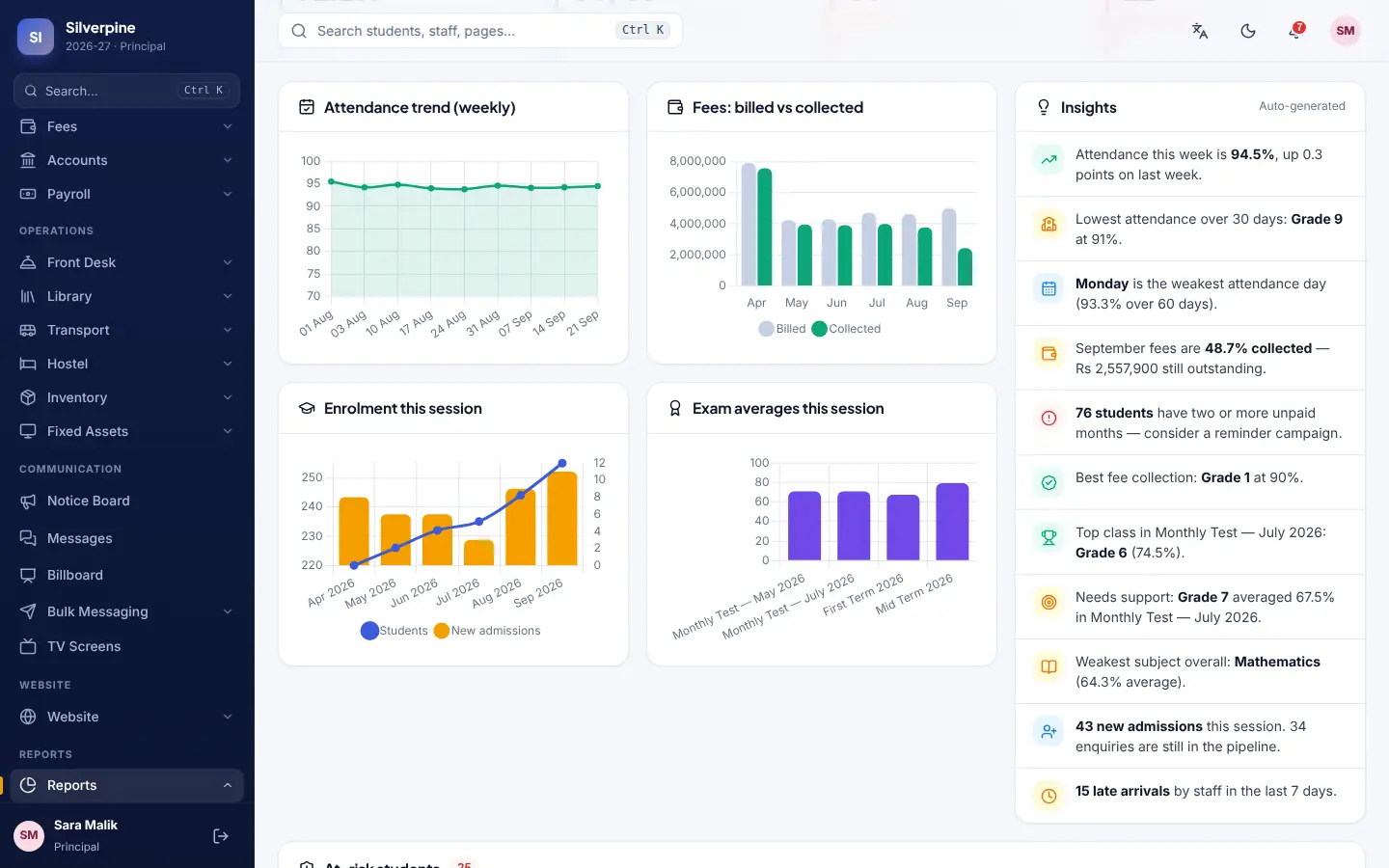Click the Accounts bank icon in sidebar
Screen dimensions: 1389x868
coord(28,160)
